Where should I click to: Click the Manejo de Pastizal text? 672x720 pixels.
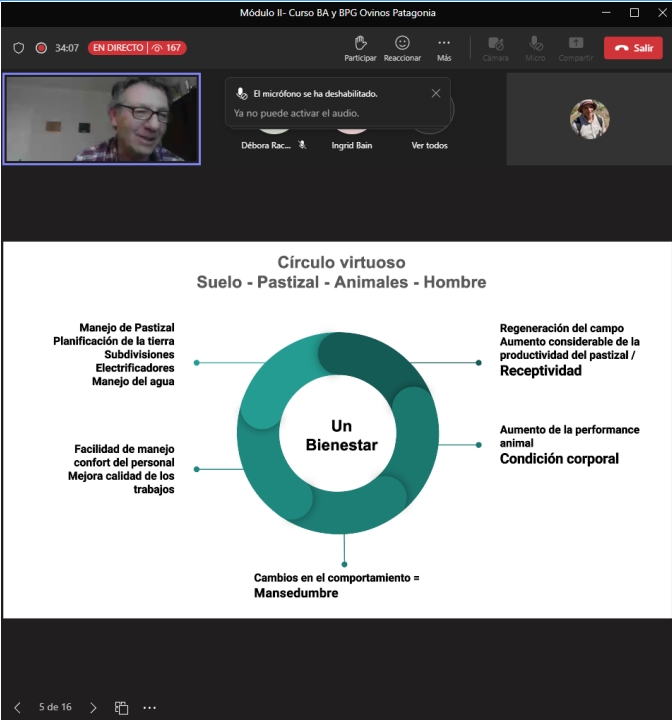tap(127, 327)
